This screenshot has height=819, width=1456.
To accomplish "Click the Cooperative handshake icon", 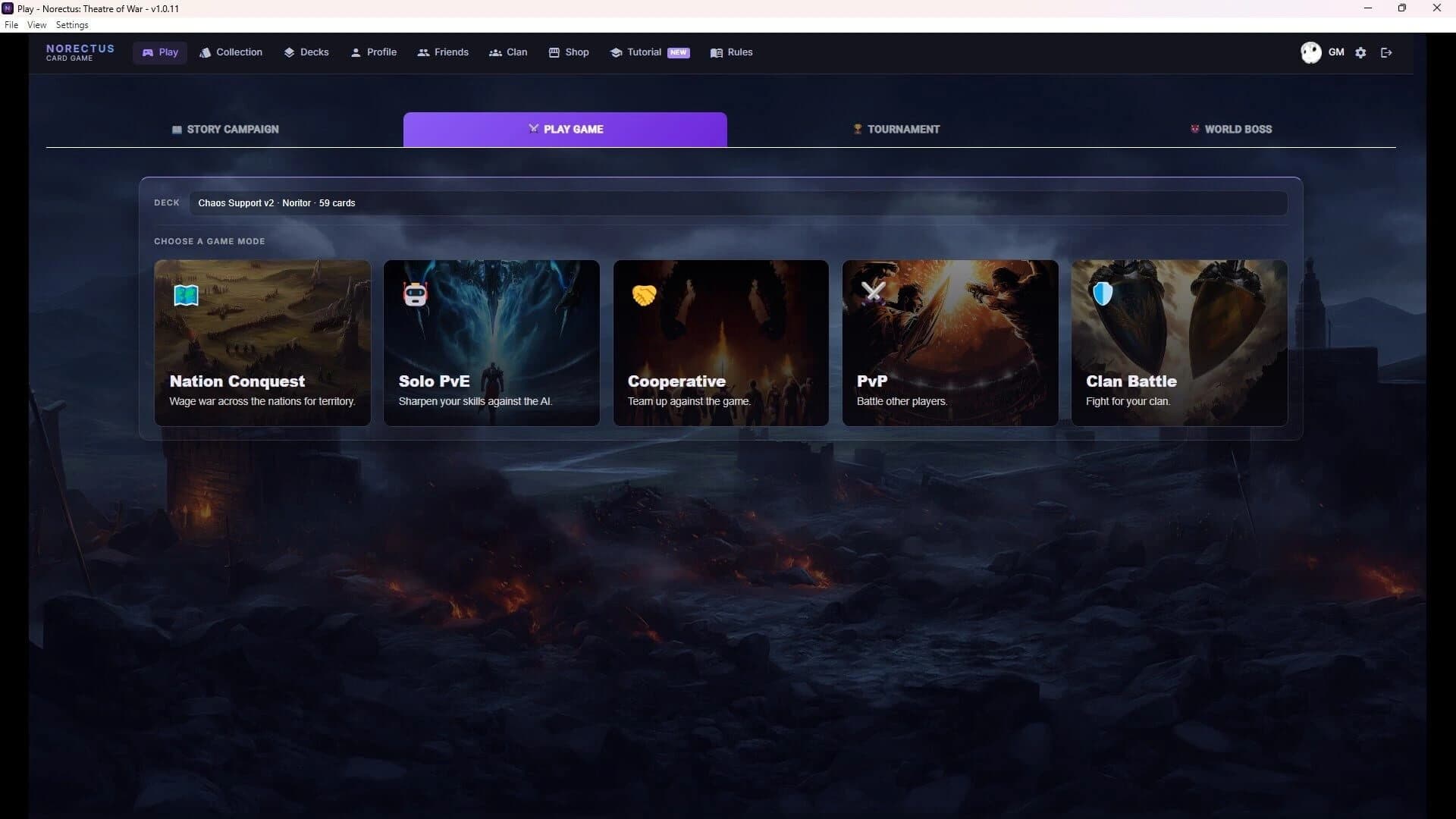I will pyautogui.click(x=644, y=295).
